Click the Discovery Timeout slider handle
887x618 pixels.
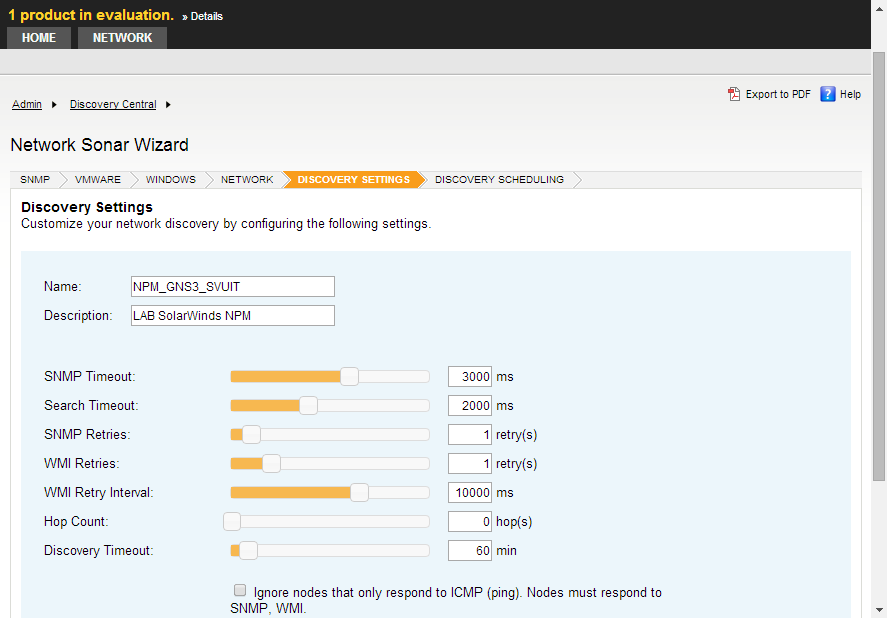click(248, 551)
